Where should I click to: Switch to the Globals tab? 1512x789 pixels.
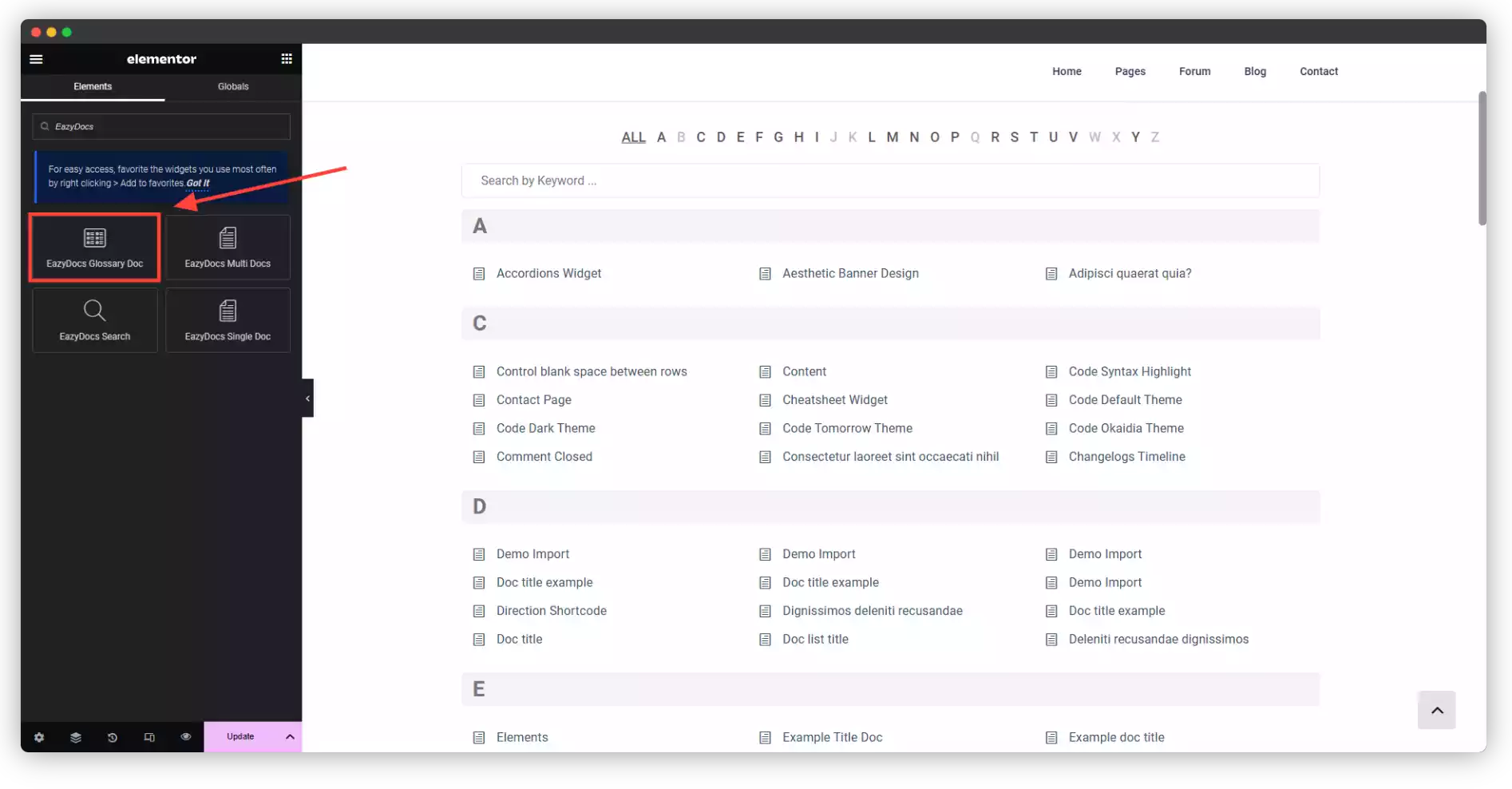coord(232,86)
